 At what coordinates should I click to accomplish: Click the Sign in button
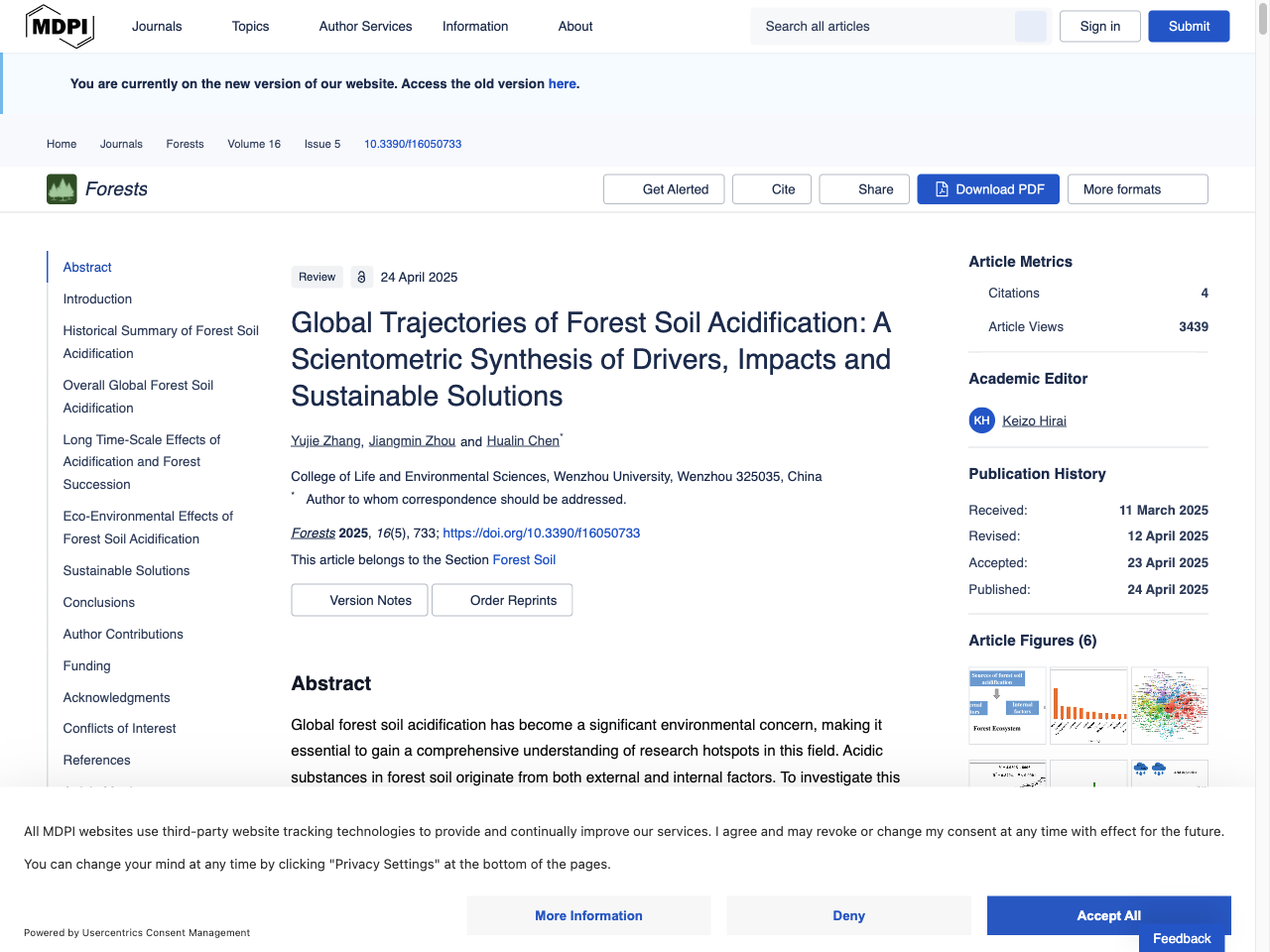(x=1099, y=26)
